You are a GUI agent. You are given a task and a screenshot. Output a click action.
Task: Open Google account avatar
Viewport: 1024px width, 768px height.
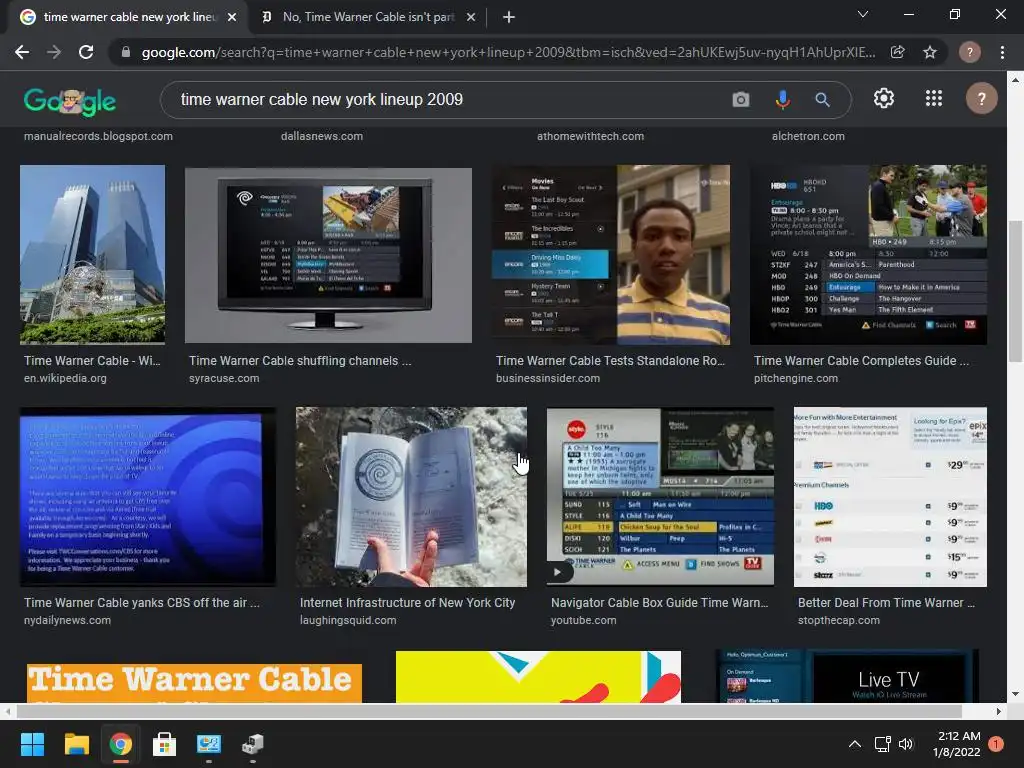click(982, 99)
